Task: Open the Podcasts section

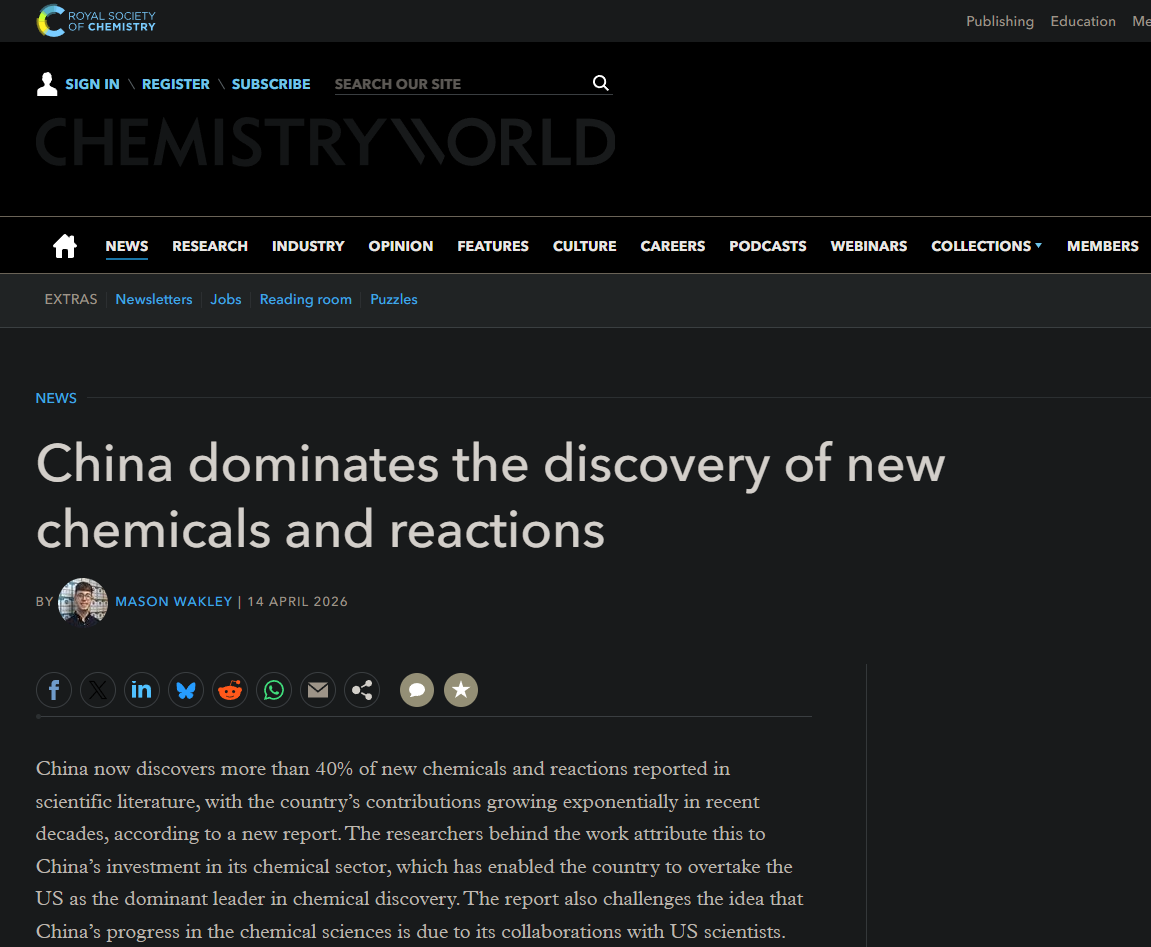Action: click(x=768, y=246)
